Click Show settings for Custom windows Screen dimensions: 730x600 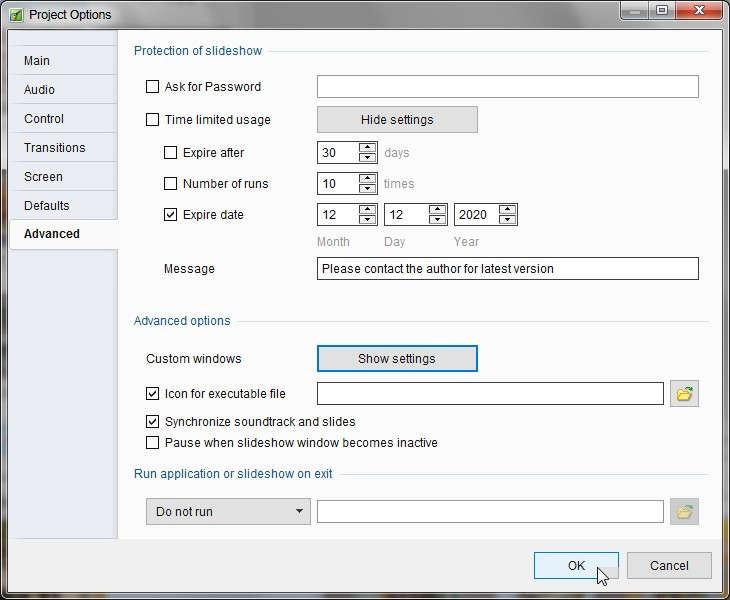pyautogui.click(x=397, y=358)
